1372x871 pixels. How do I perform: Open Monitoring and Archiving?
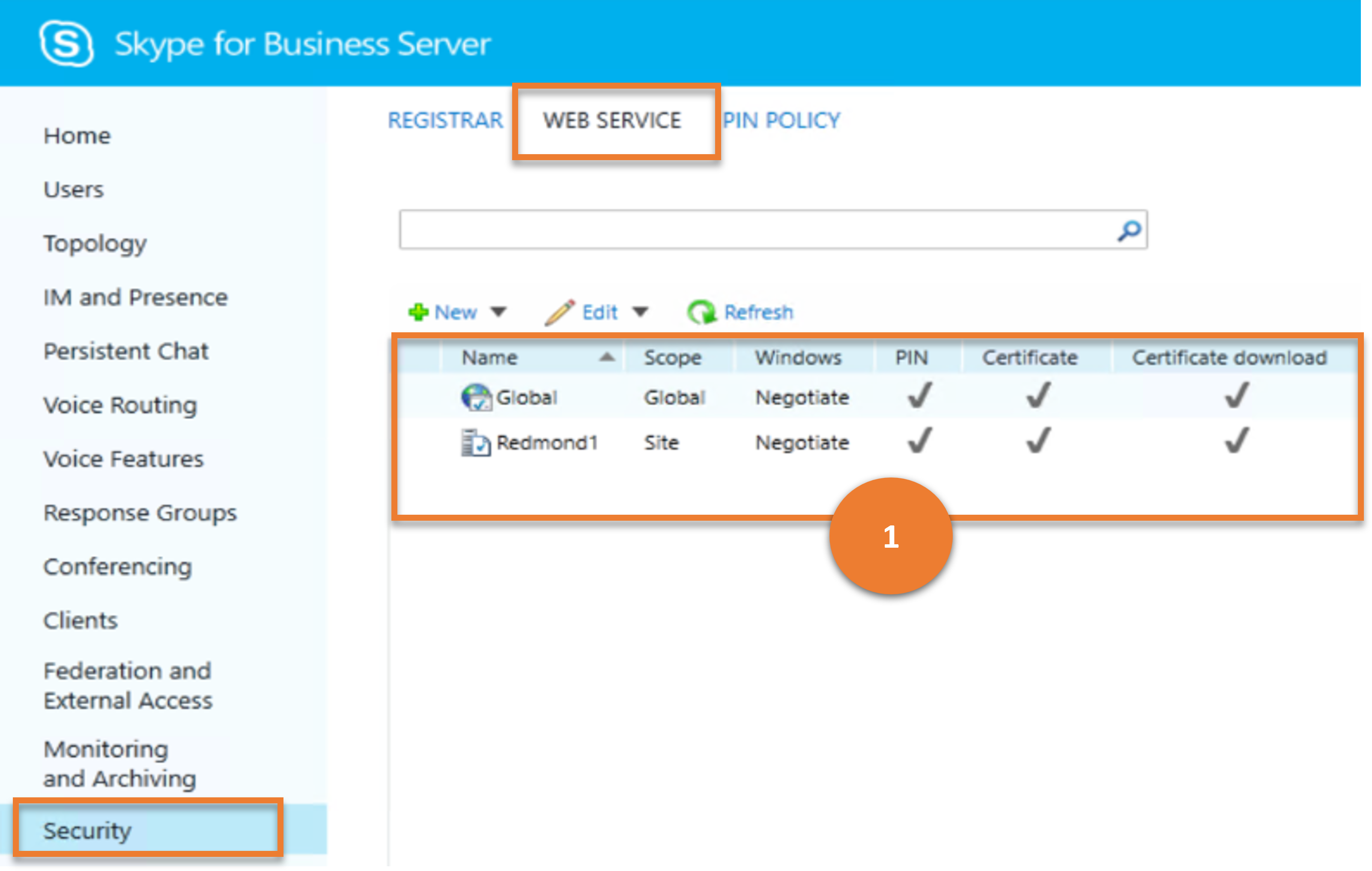coord(119,764)
